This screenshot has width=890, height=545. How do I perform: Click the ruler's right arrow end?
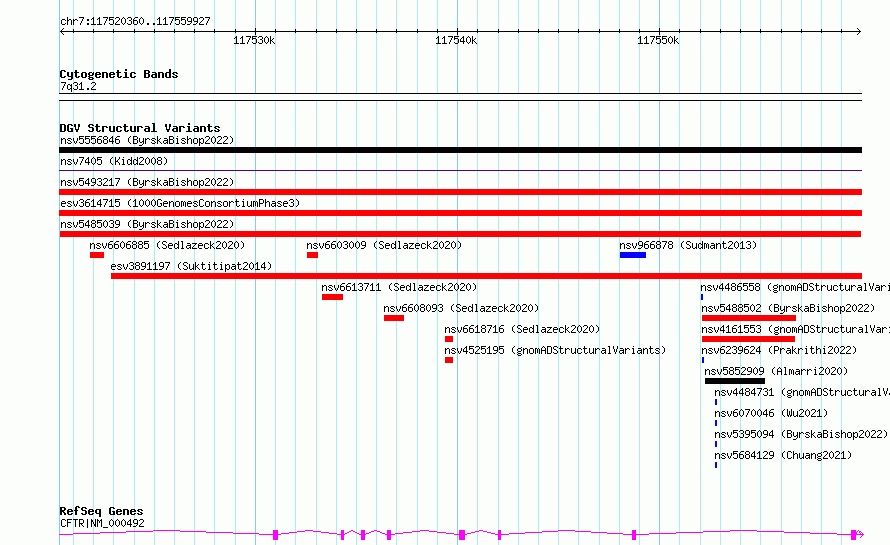tap(858, 32)
